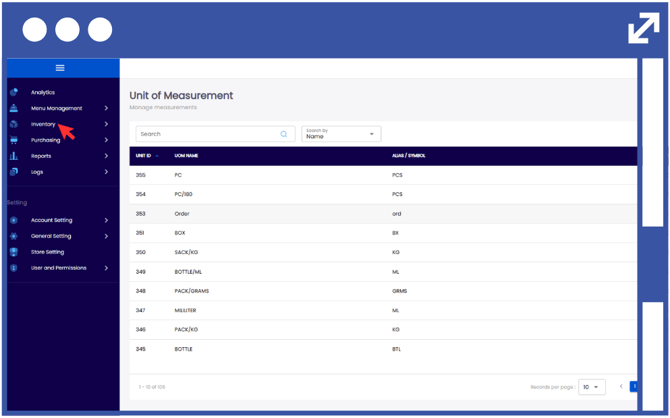The image size is (670, 418).
Task: Go to the previous page arrow
Action: (x=620, y=386)
